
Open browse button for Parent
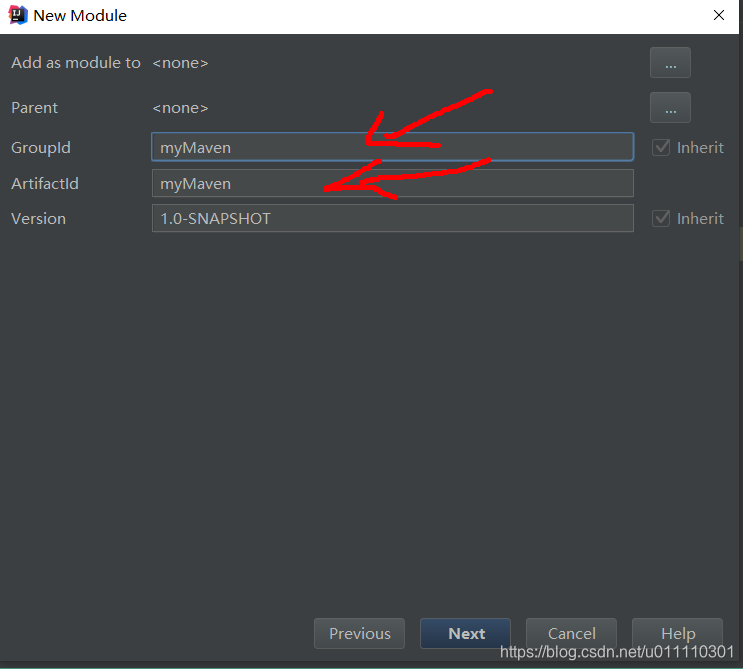[670, 108]
